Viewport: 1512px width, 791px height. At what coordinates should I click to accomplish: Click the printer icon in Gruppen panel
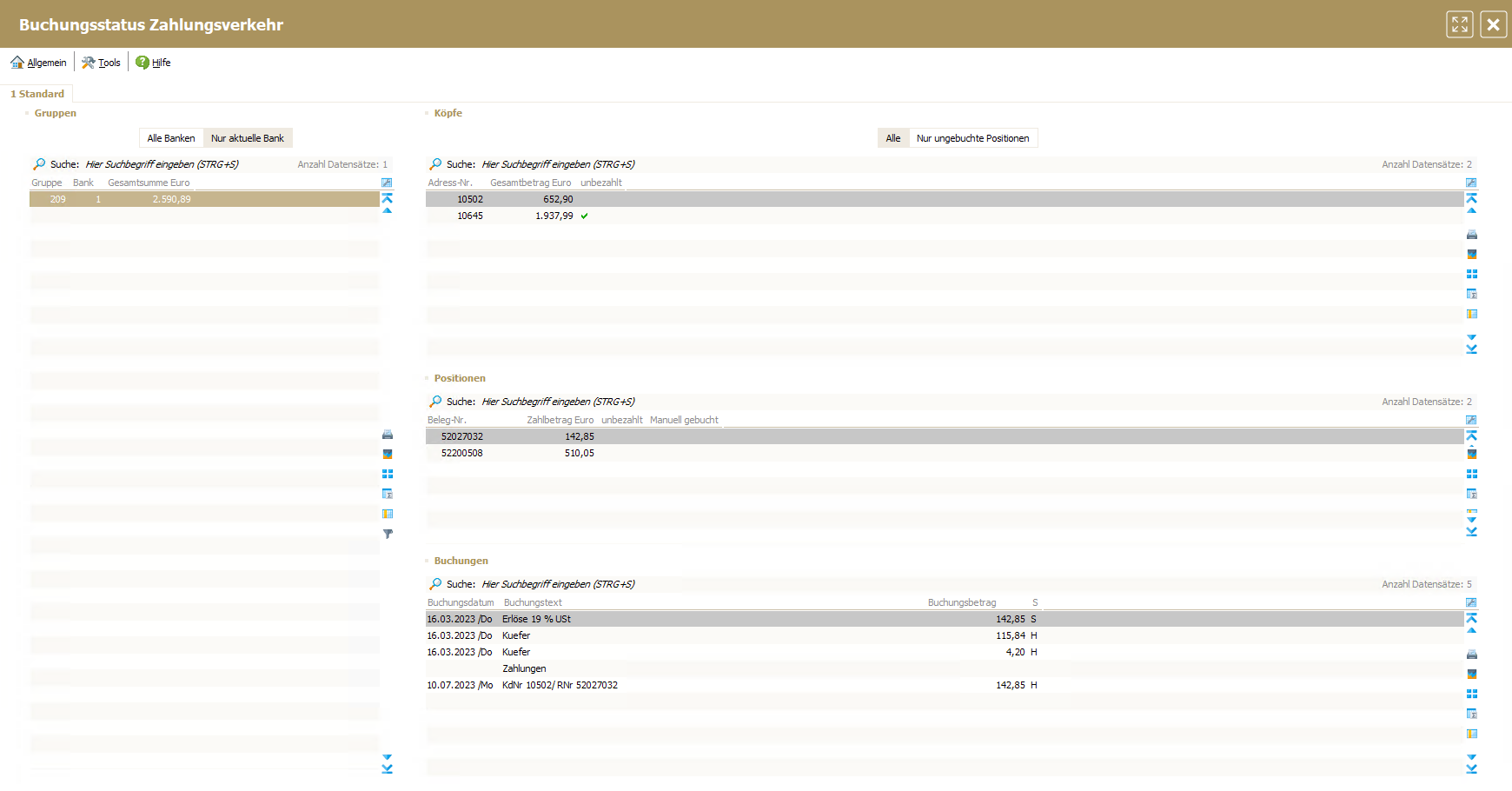388,435
